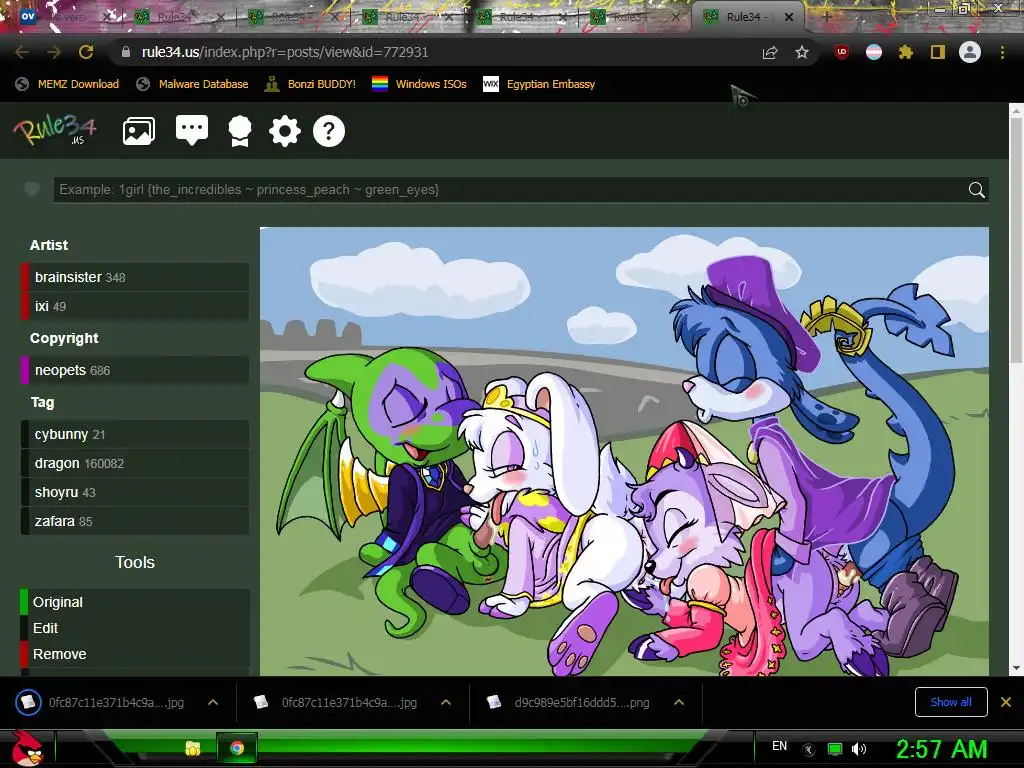The height and width of the screenshot is (768, 1024).
Task: Click the 2:57 AM taskbar clock
Action: pos(941,749)
